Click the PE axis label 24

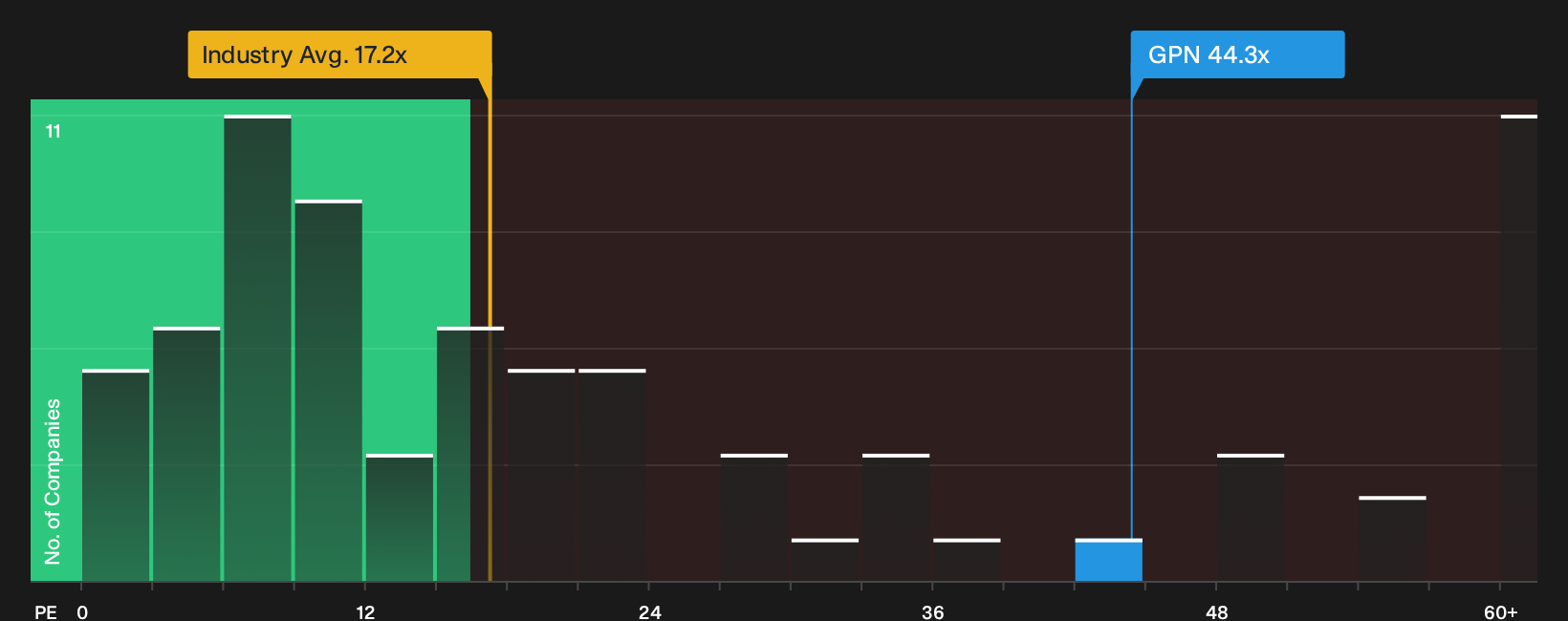(x=649, y=611)
